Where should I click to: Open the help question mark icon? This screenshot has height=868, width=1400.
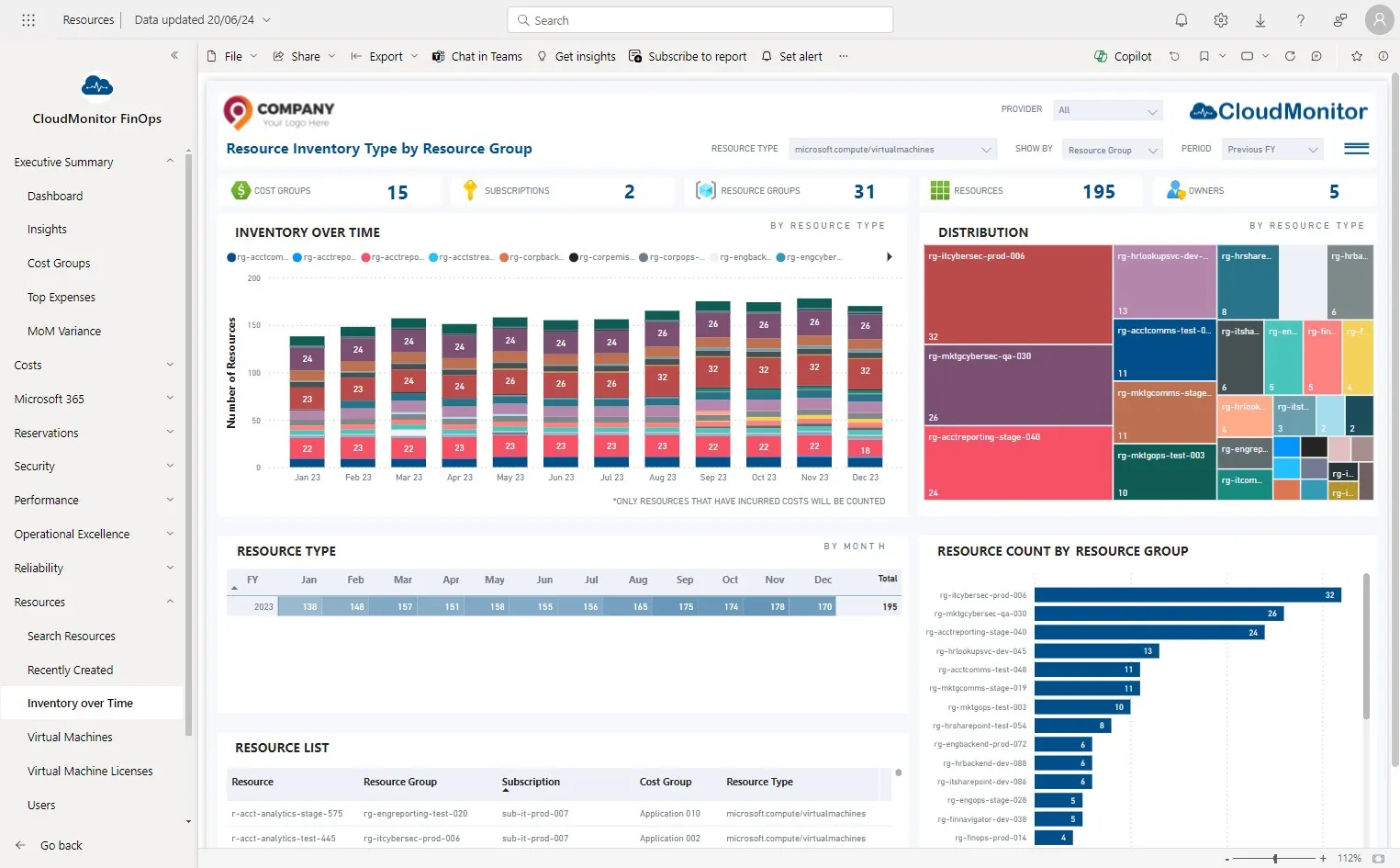pyautogui.click(x=1300, y=19)
